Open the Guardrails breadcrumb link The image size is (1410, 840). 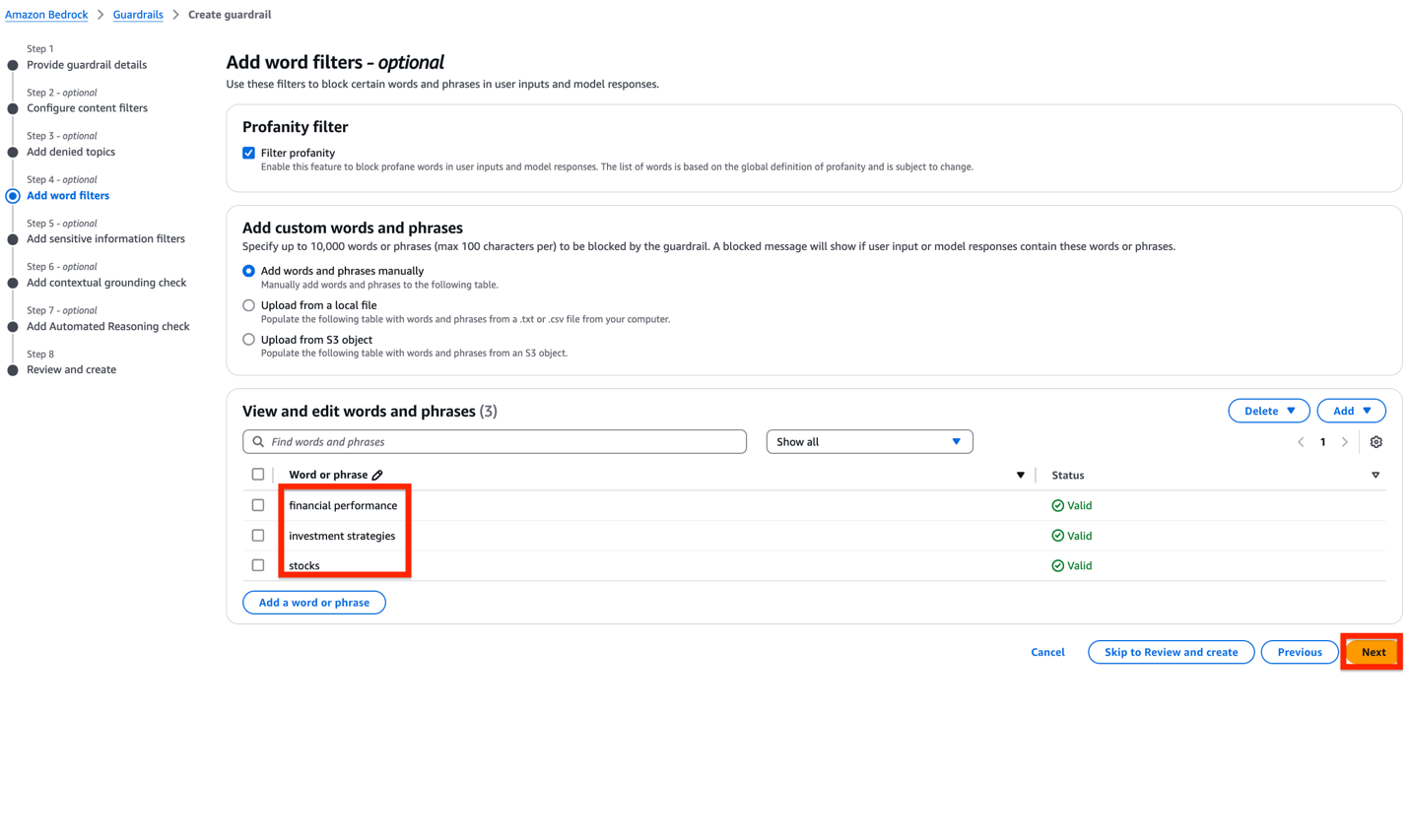pos(137,14)
